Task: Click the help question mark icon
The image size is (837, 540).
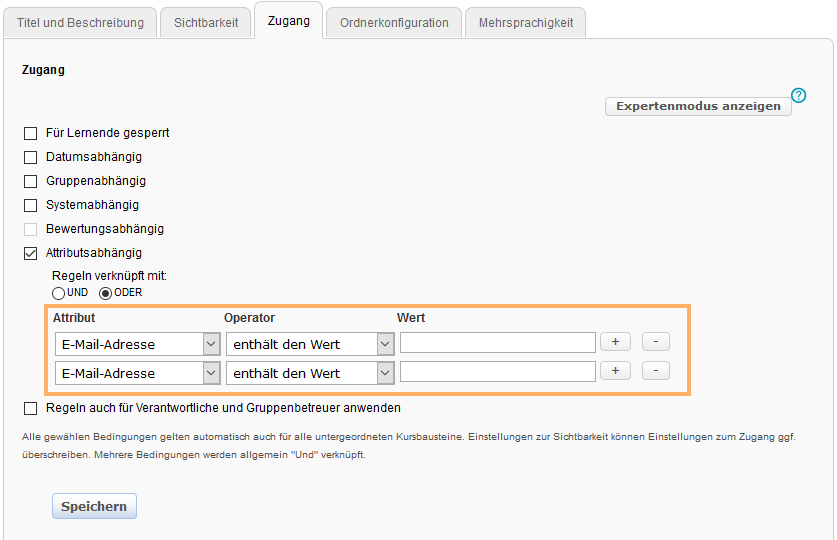Action: [x=798, y=95]
